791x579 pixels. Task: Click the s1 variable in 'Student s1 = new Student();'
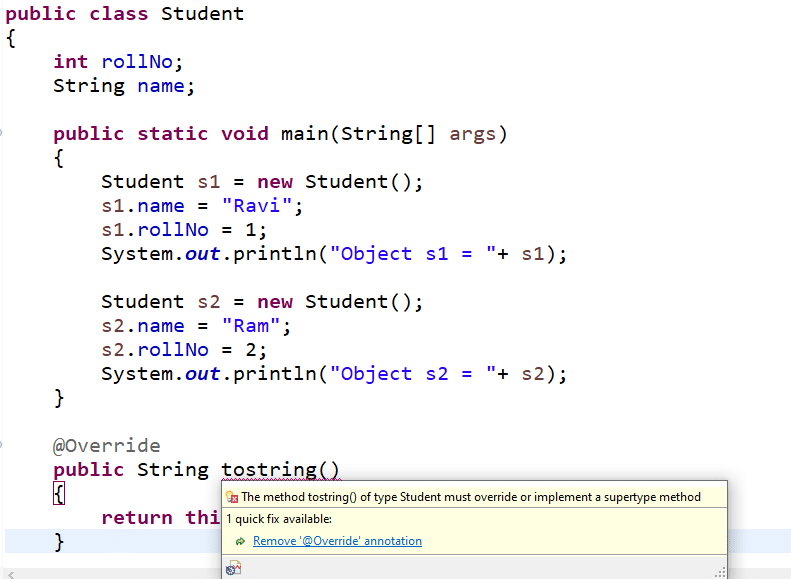pos(208,182)
